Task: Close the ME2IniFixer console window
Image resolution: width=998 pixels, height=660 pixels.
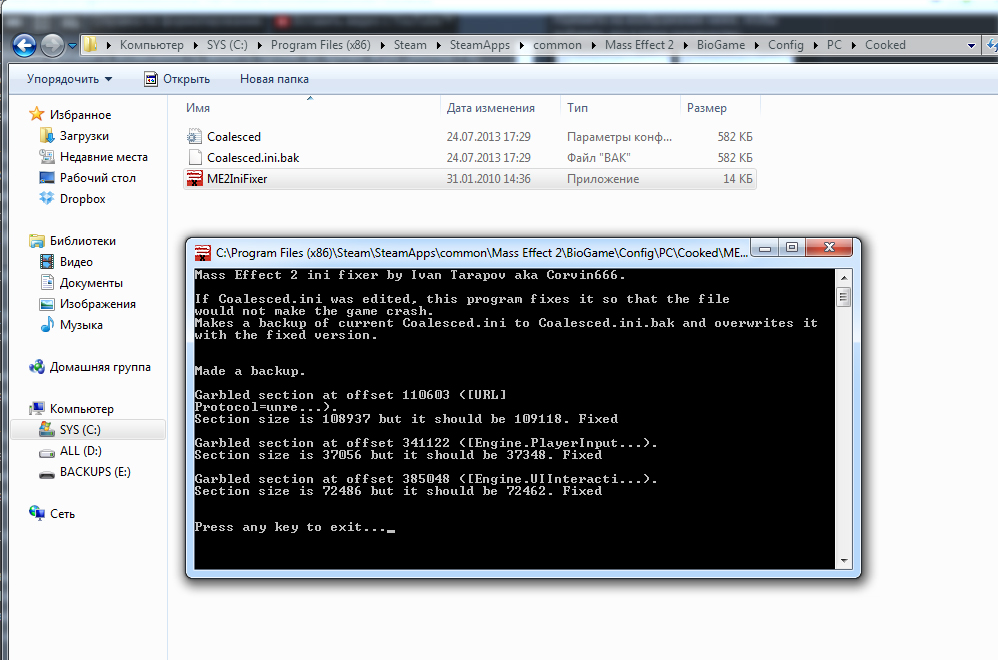Action: 829,248
